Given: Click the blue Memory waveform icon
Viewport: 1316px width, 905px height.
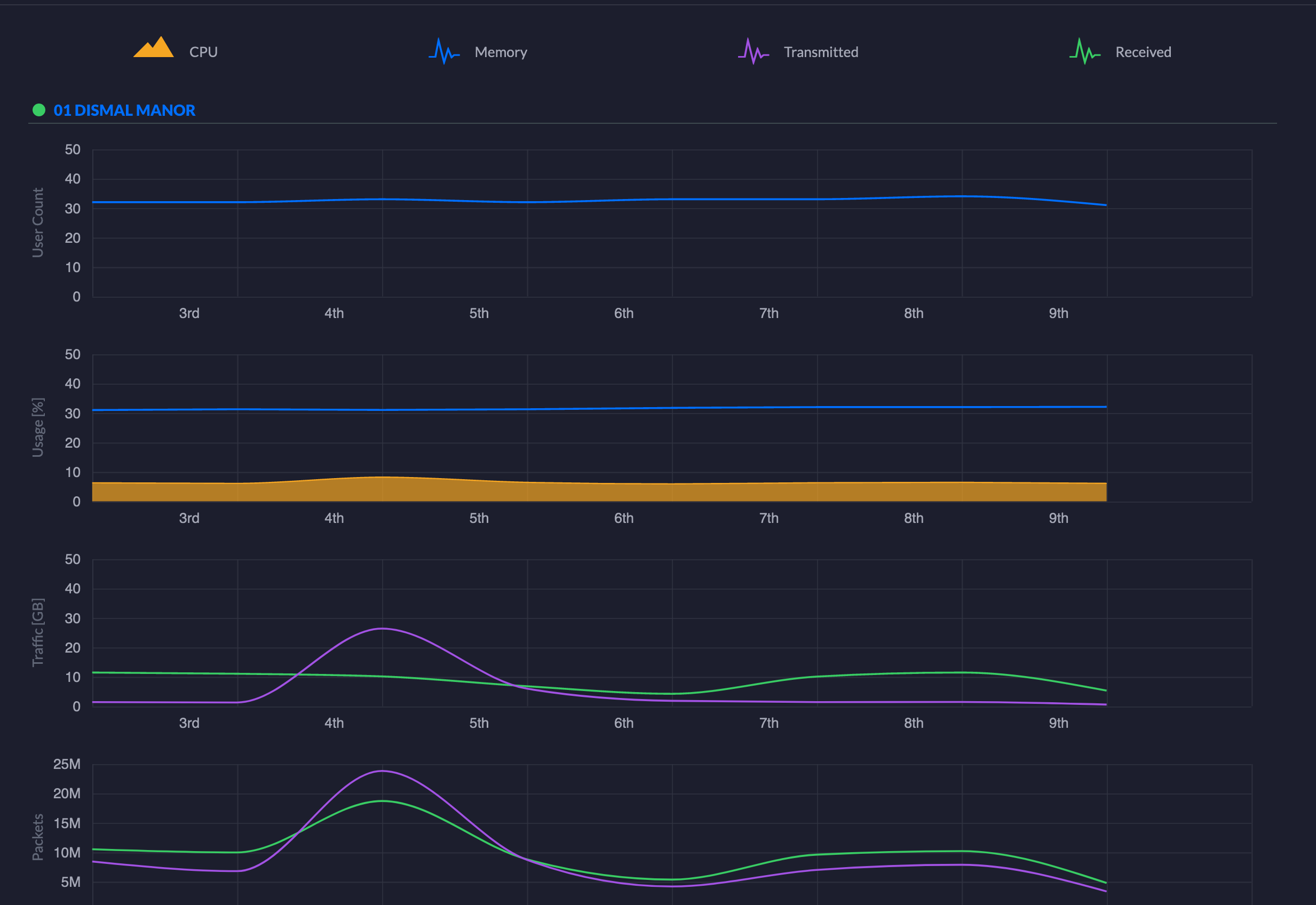Looking at the screenshot, I should click(x=444, y=52).
